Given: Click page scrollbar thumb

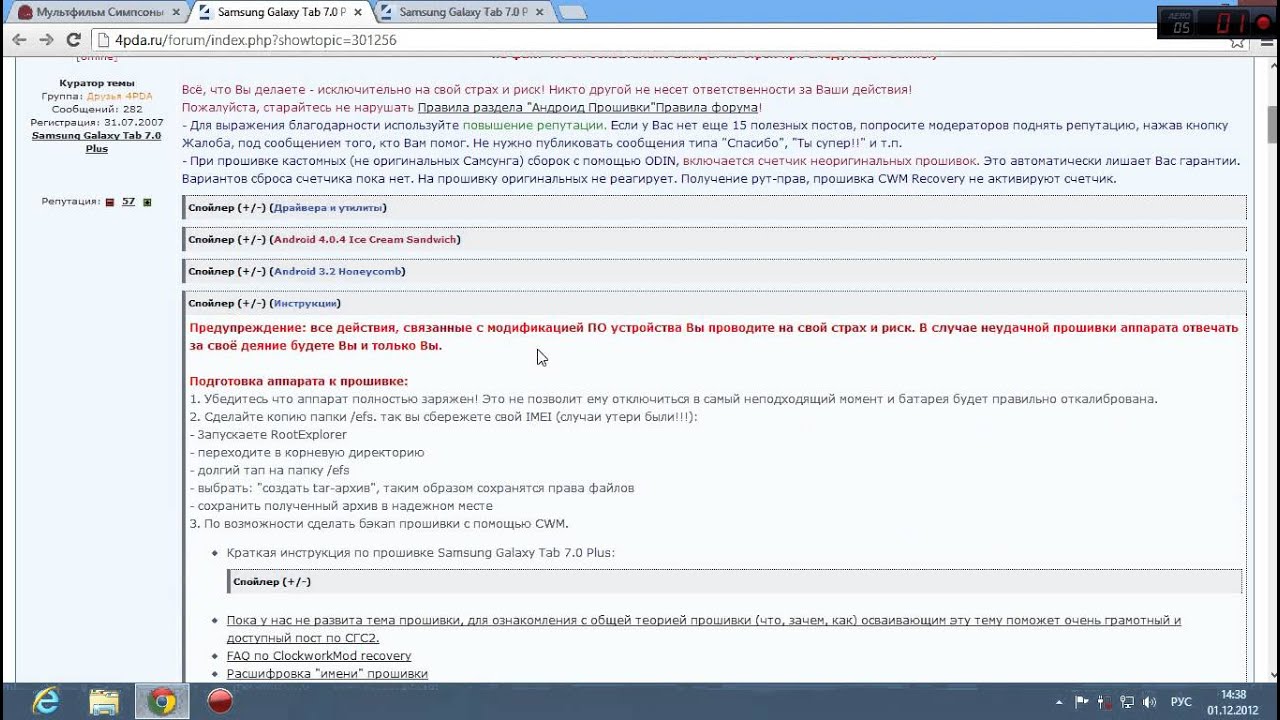Looking at the screenshot, I should pos(1271,123).
